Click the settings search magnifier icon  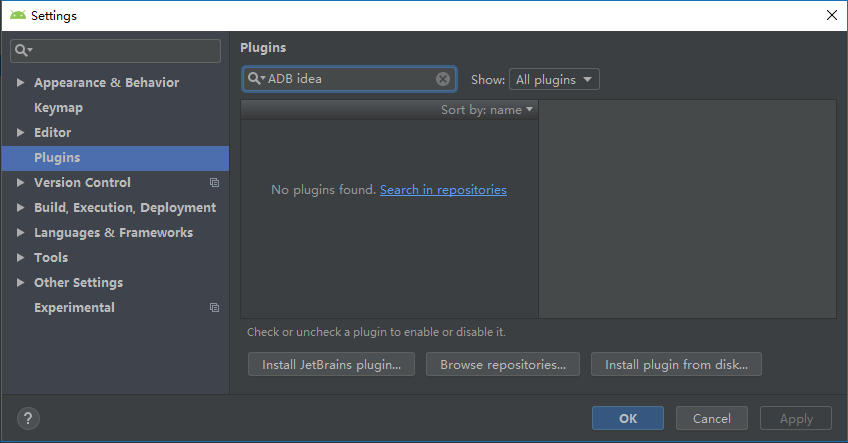(x=22, y=50)
